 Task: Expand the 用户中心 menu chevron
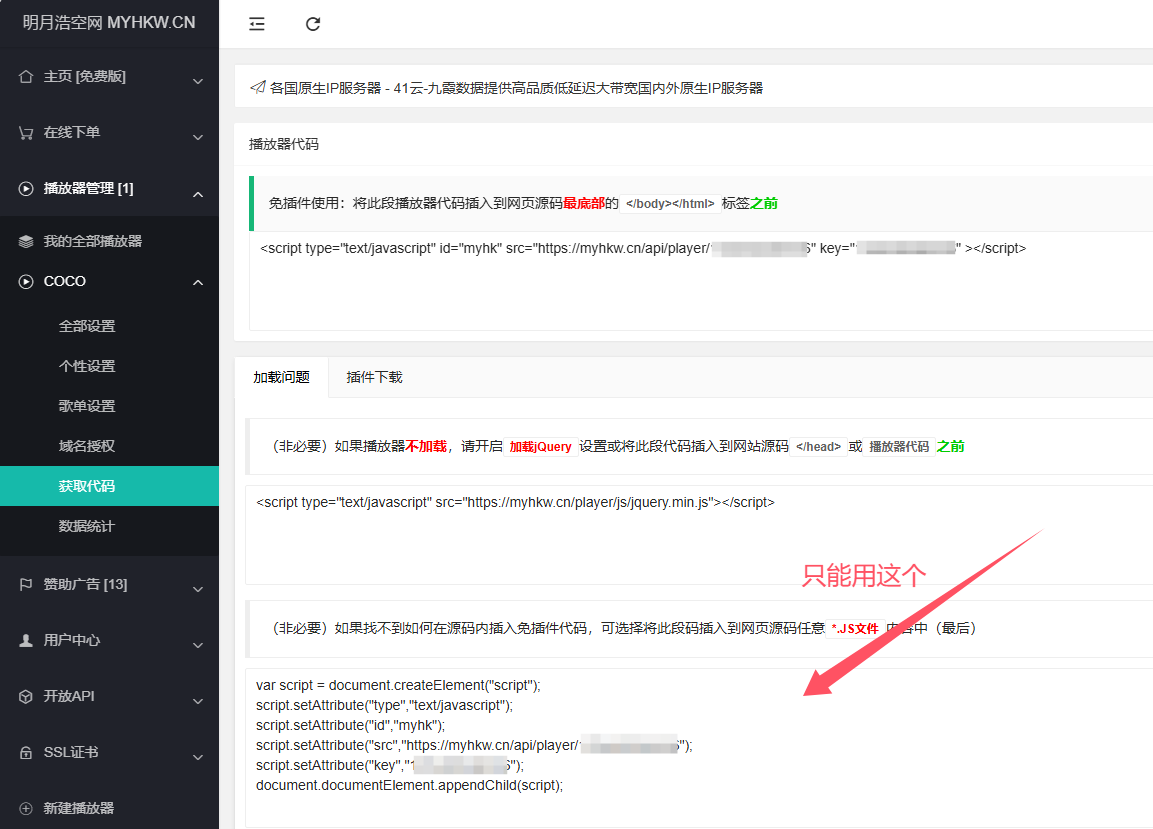click(x=198, y=645)
